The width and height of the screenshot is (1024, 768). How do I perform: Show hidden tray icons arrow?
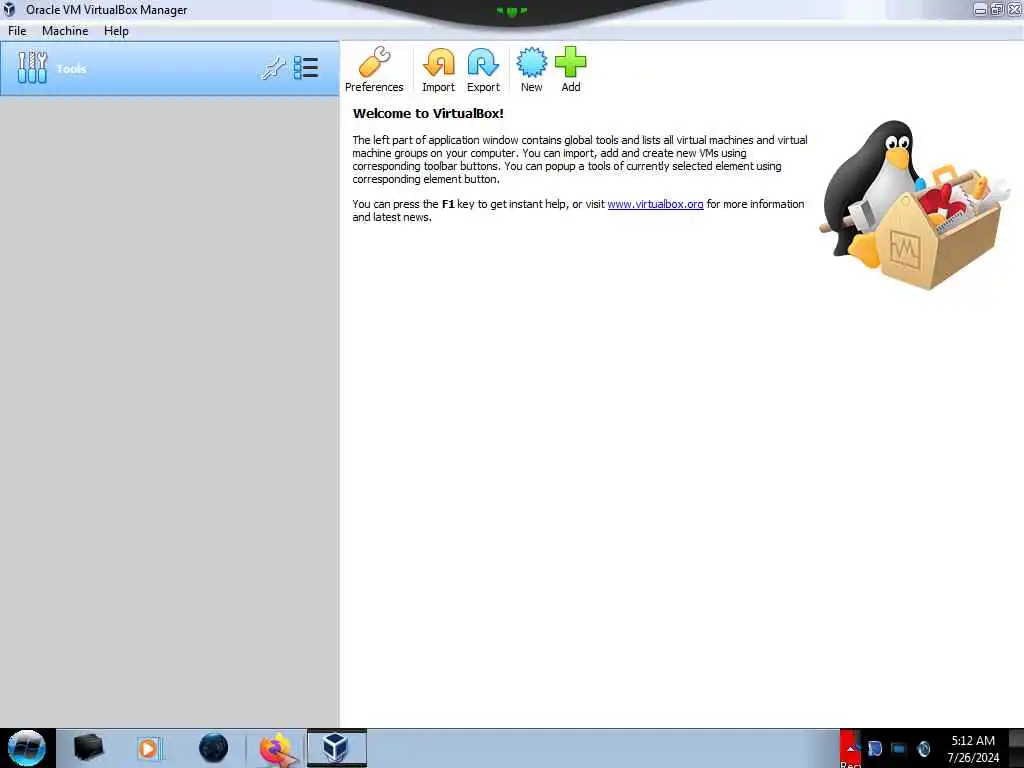[850, 748]
